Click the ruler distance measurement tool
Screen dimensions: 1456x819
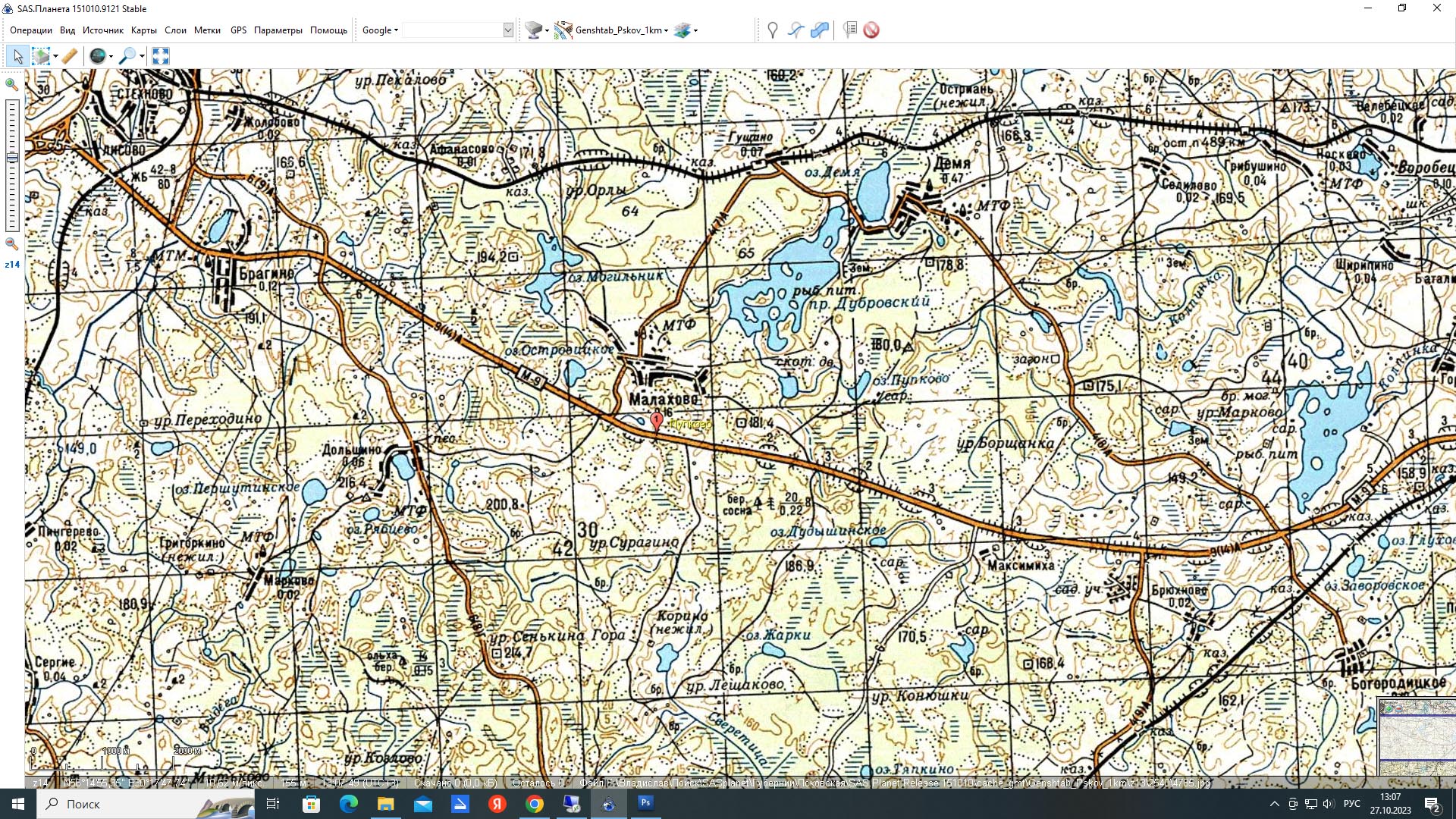click(70, 56)
